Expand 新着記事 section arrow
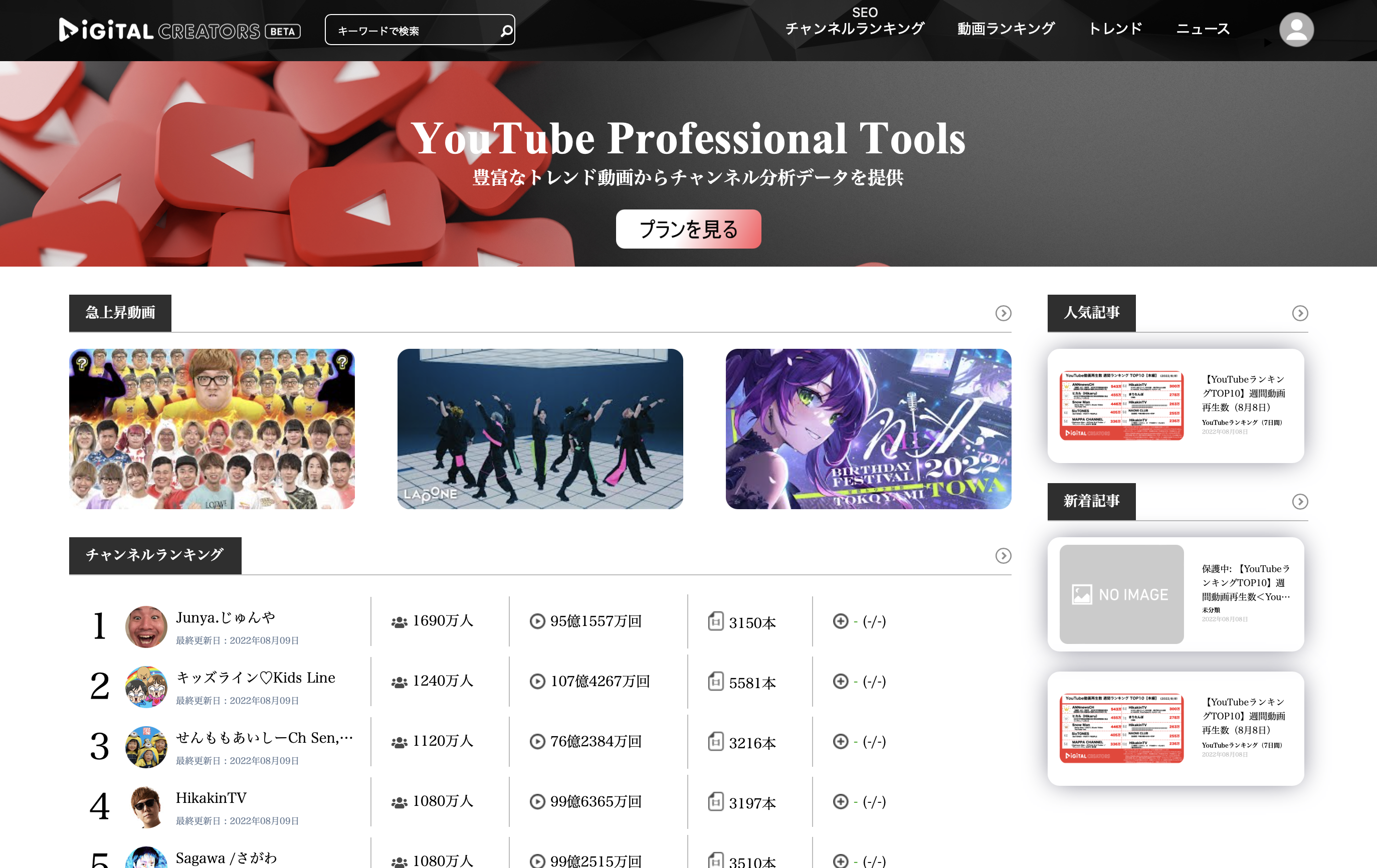 1300,502
